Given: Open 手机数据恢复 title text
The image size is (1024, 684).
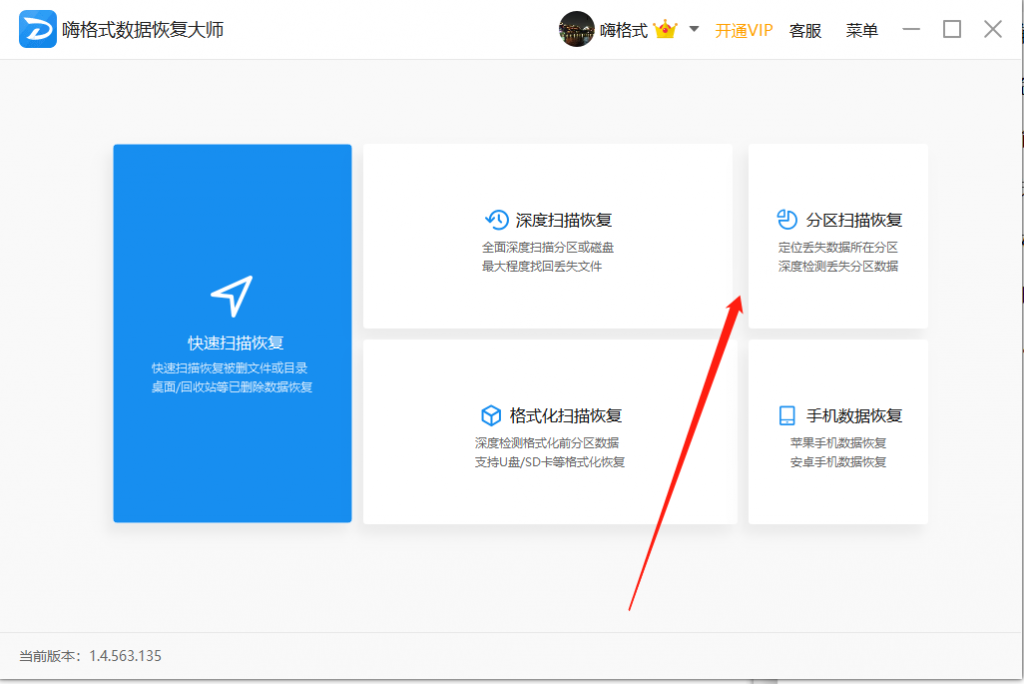Looking at the screenshot, I should point(854,415).
